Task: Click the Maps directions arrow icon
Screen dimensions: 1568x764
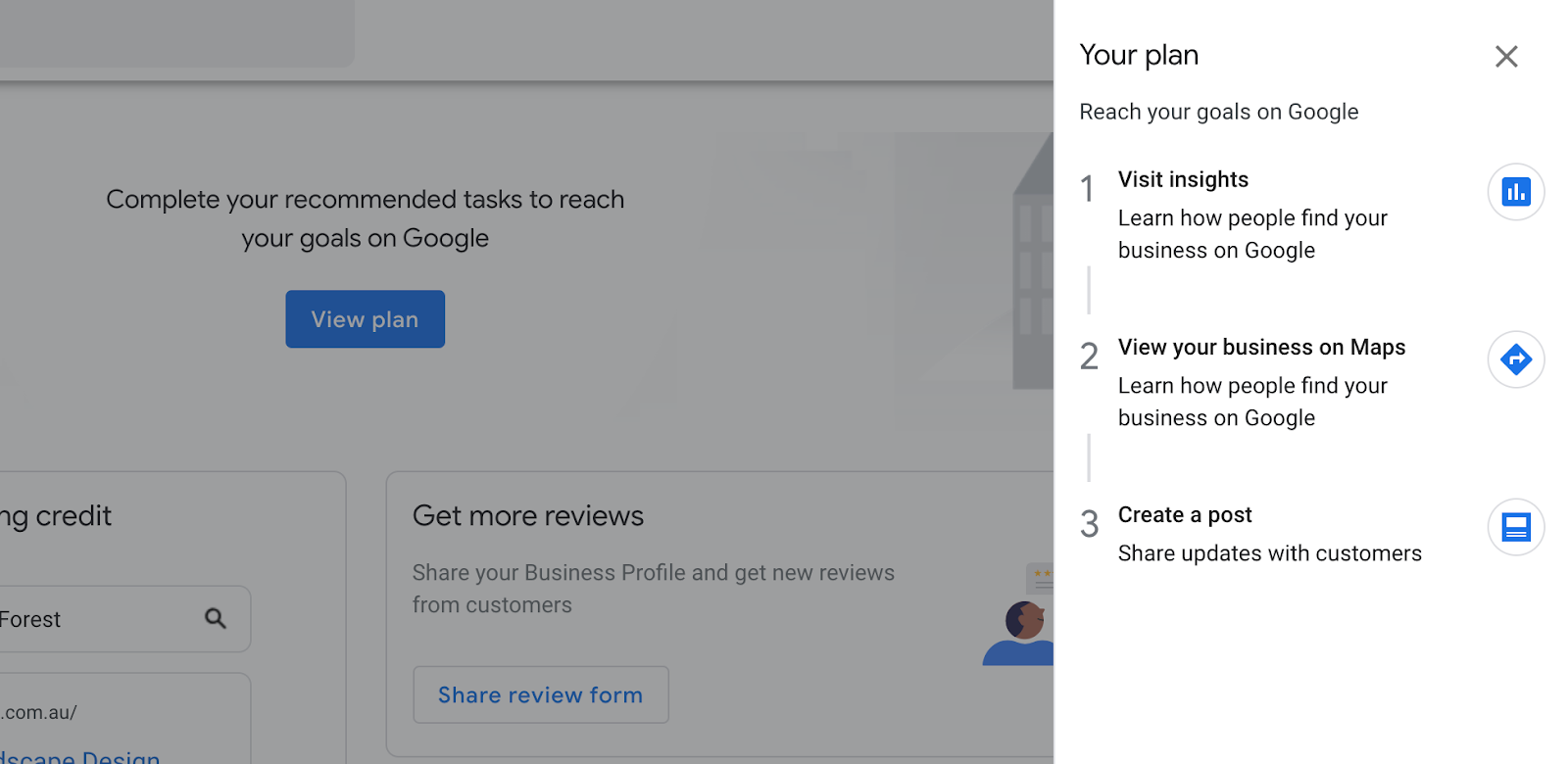Action: click(x=1516, y=359)
